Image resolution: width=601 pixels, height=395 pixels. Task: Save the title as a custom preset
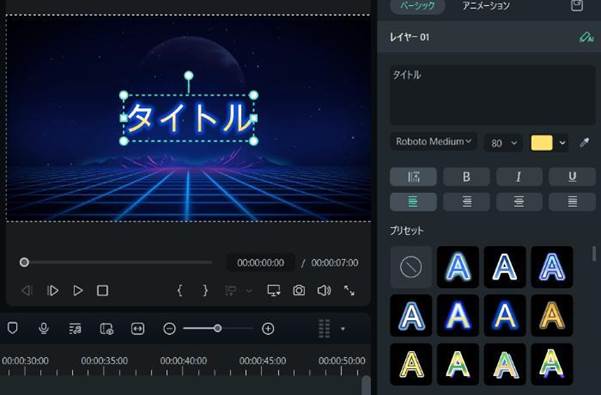(x=577, y=5)
